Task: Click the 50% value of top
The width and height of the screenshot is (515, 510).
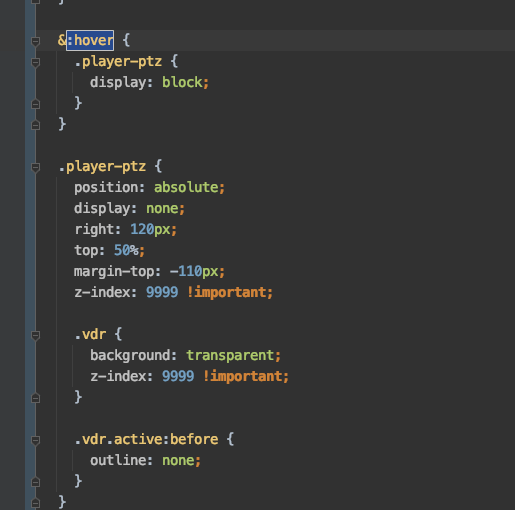Action: [x=126, y=250]
